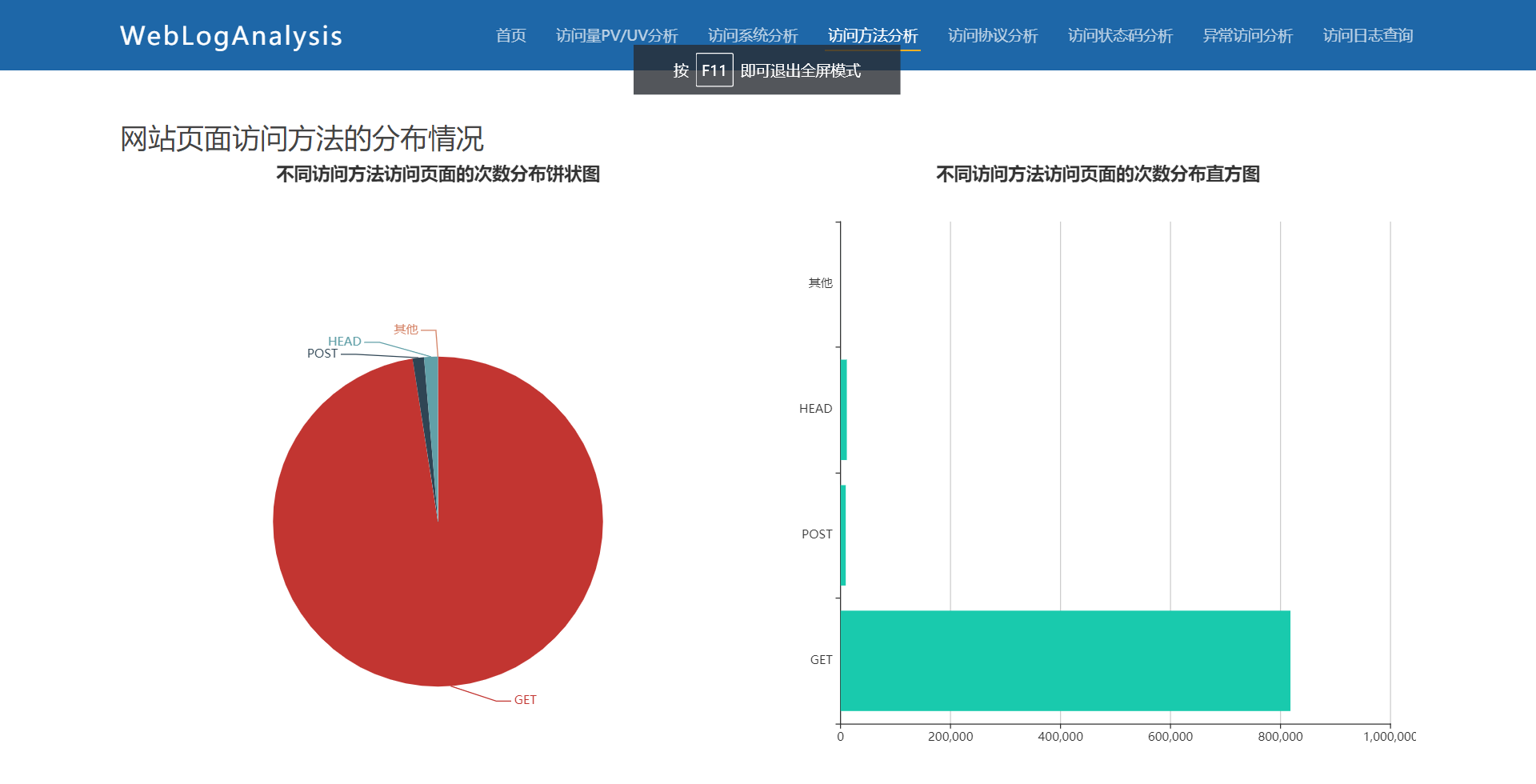Screen dimensions: 1536x784
Task: Select 访问方法分析 nav tab
Action: pyautogui.click(x=873, y=35)
